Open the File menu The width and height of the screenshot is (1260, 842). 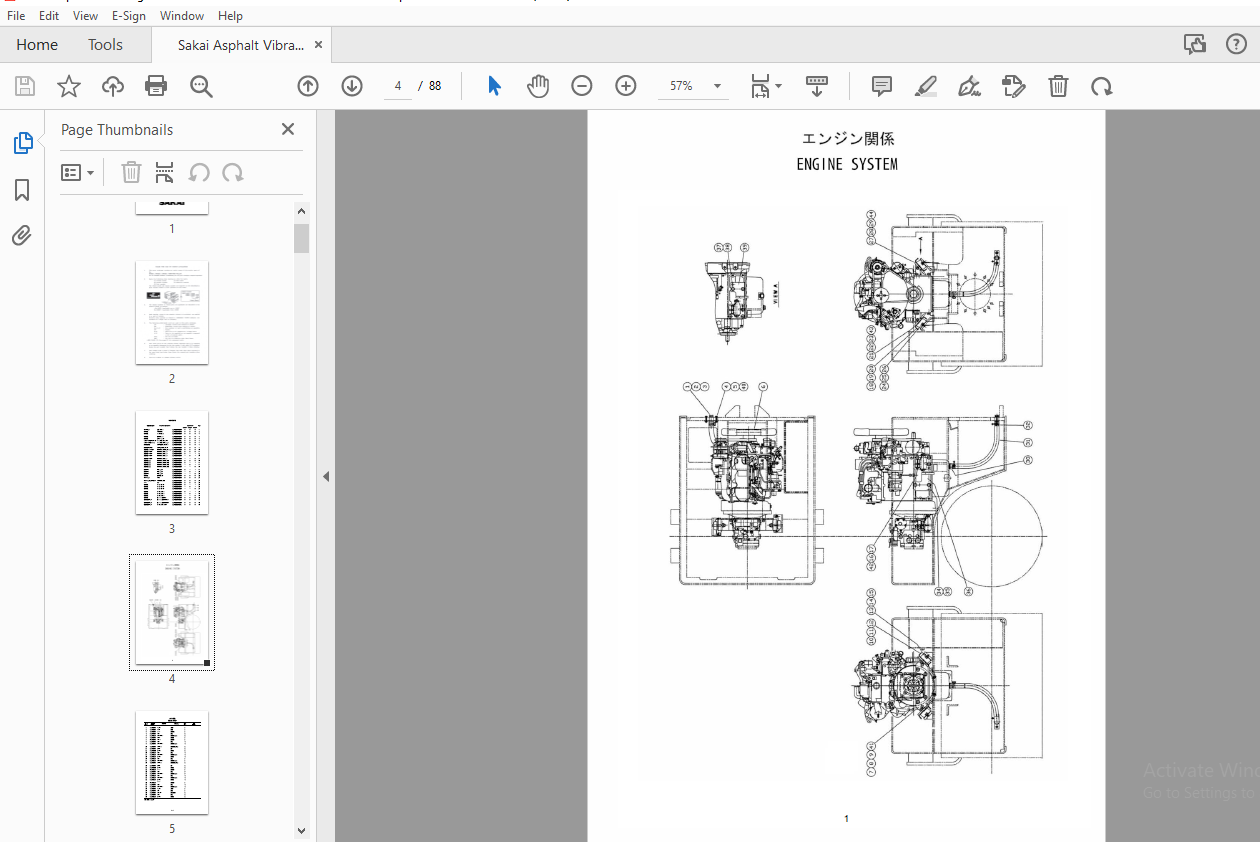[16, 16]
